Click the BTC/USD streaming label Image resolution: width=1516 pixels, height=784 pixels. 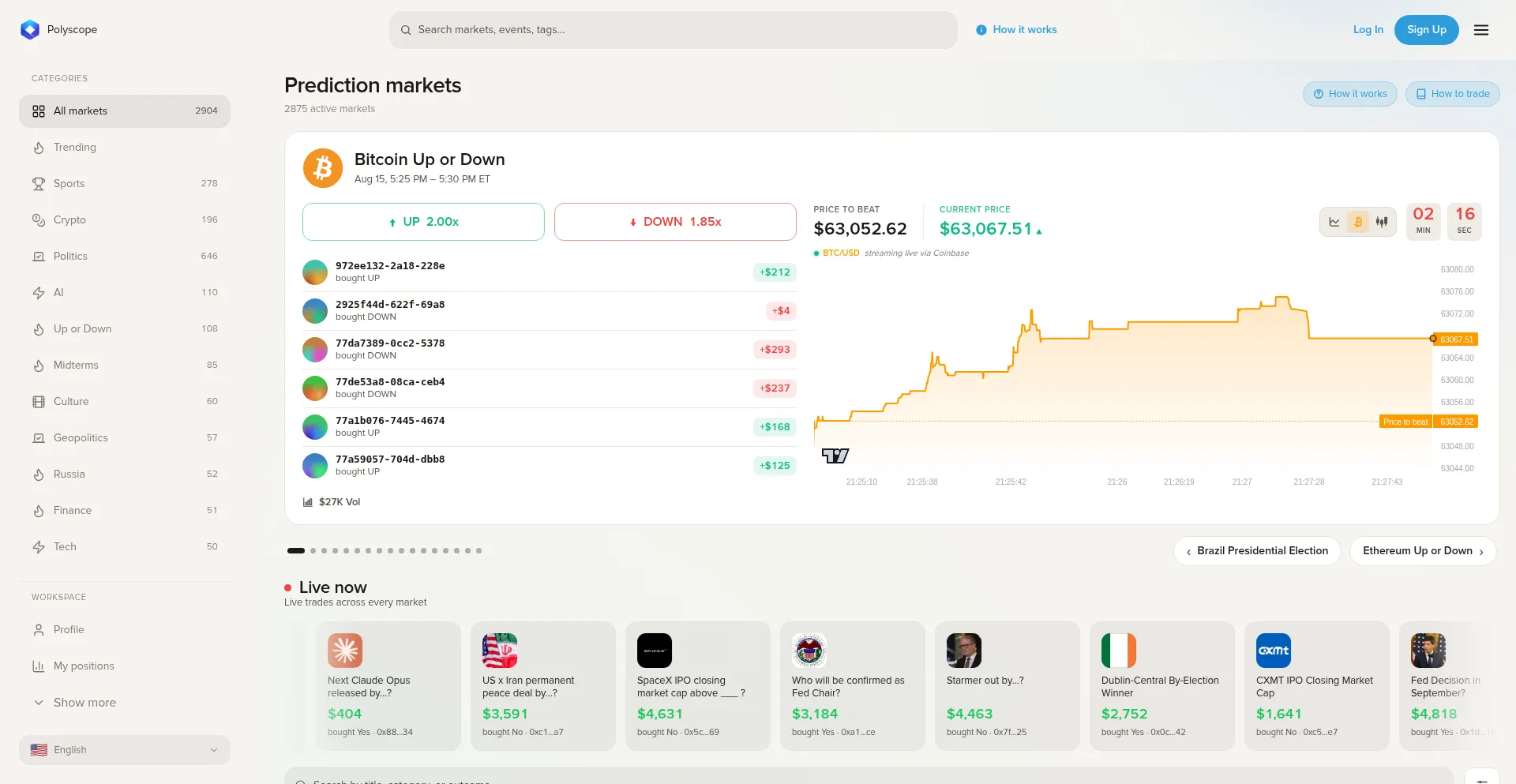click(891, 253)
